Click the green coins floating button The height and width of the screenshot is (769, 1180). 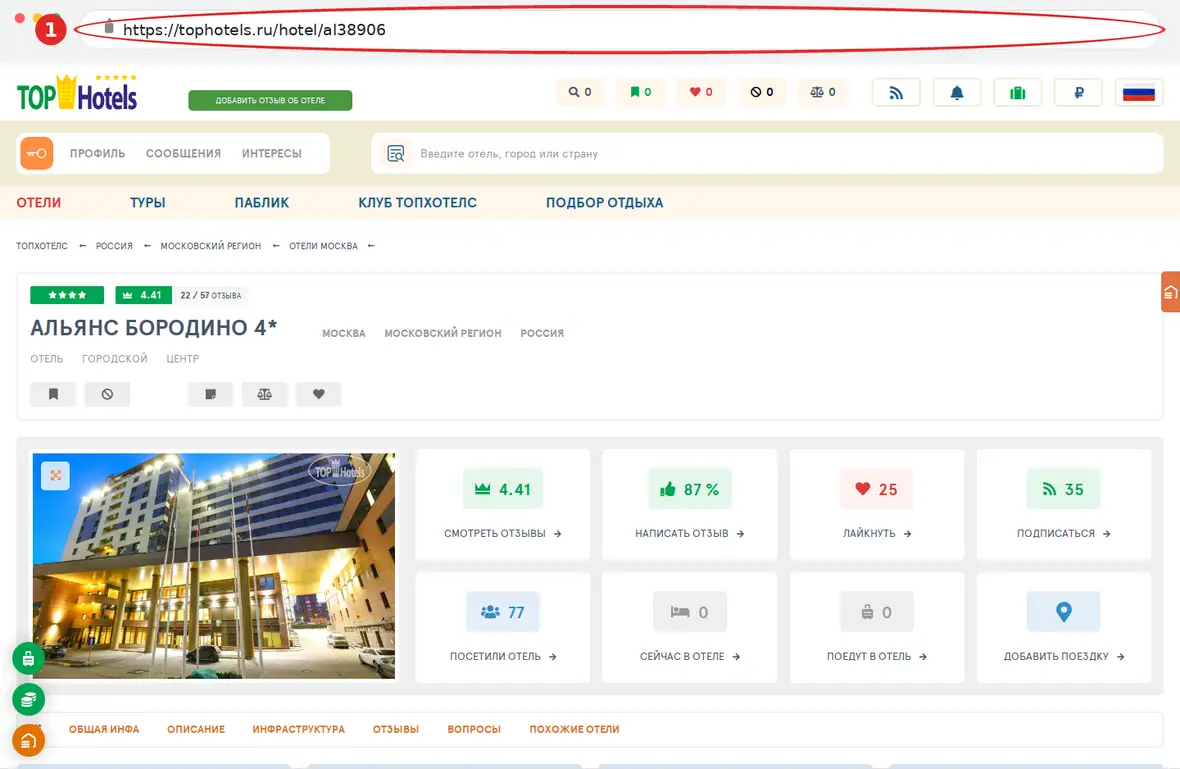point(29,700)
